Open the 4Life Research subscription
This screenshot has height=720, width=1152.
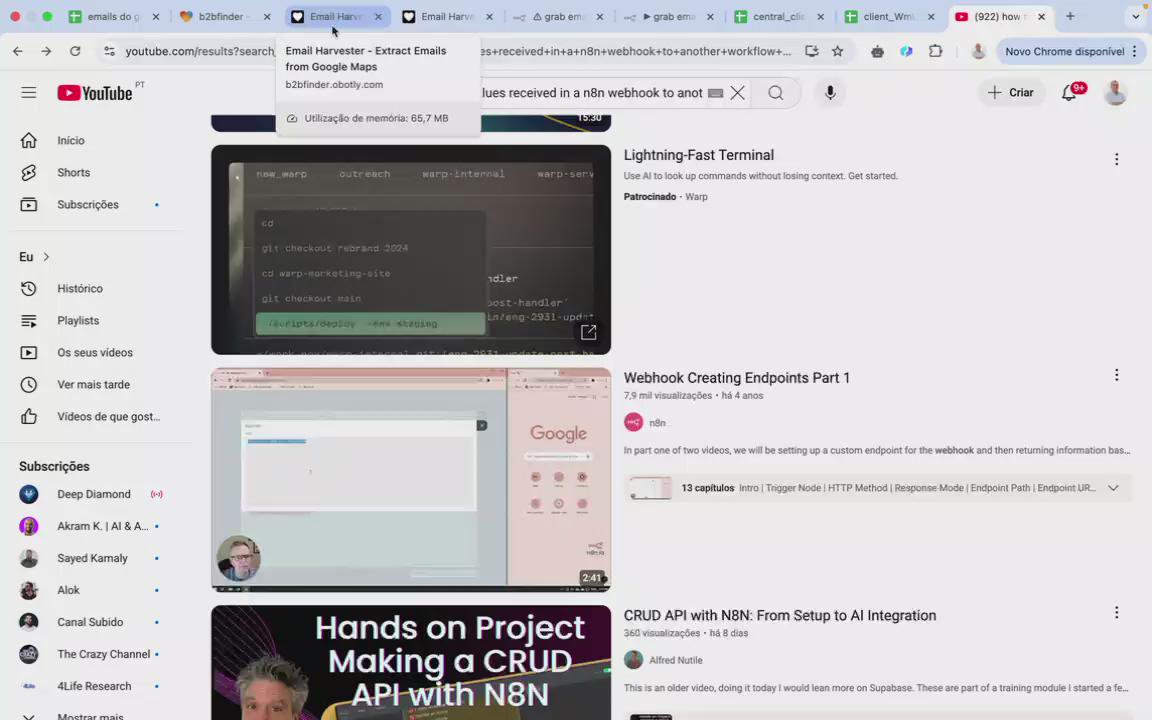pos(96,686)
